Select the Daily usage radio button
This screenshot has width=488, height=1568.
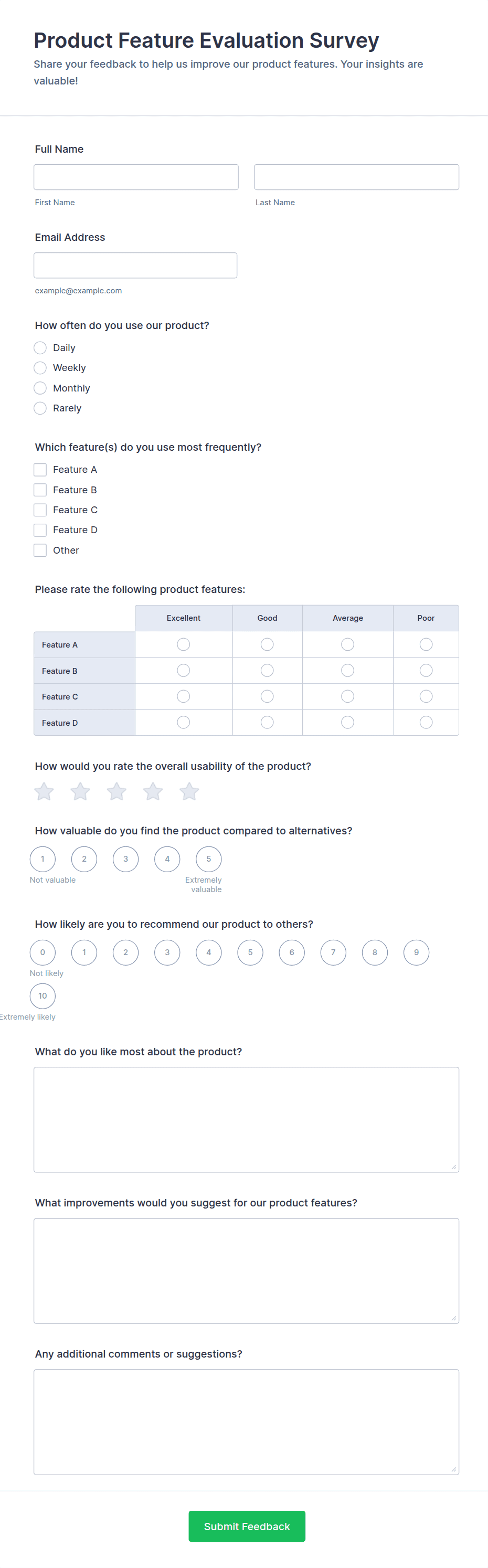point(40,347)
